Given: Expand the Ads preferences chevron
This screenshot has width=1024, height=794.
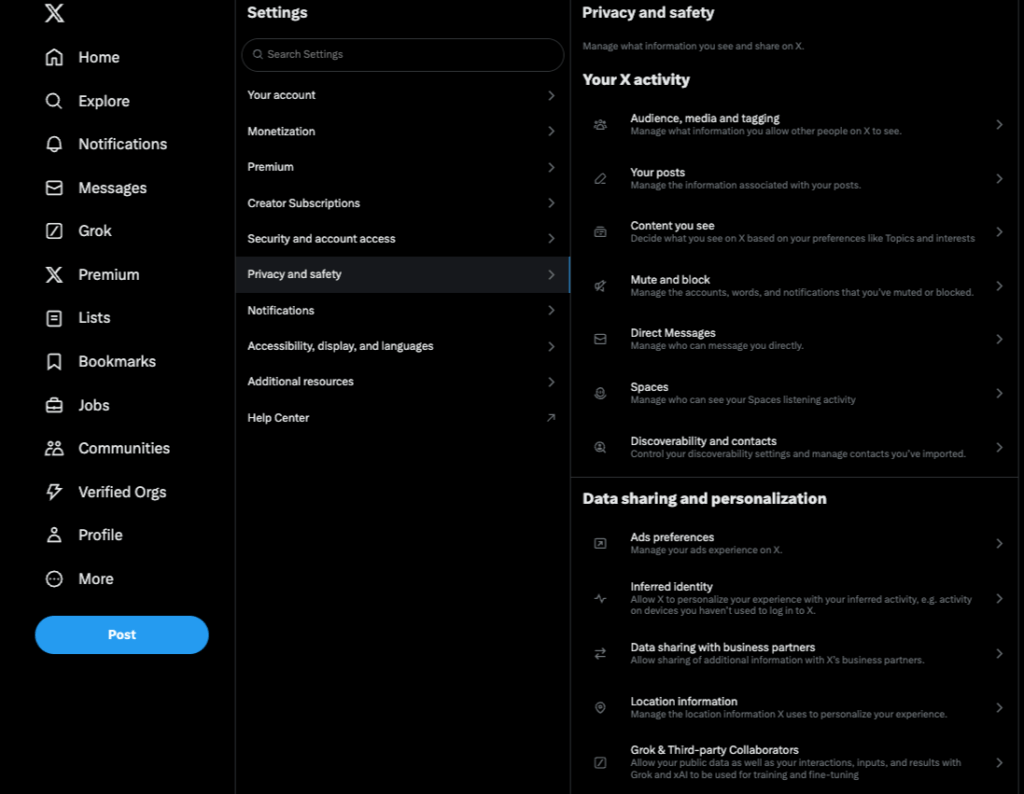Looking at the screenshot, I should 999,544.
